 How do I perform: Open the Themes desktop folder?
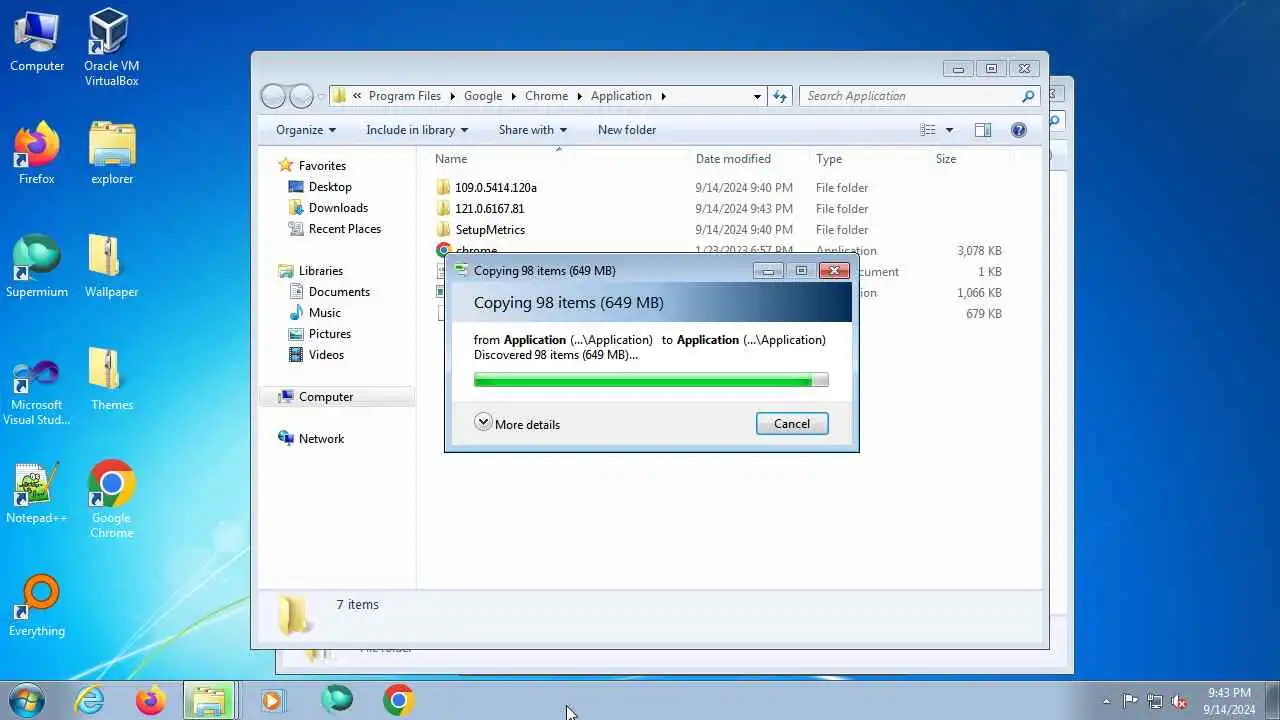(111, 379)
